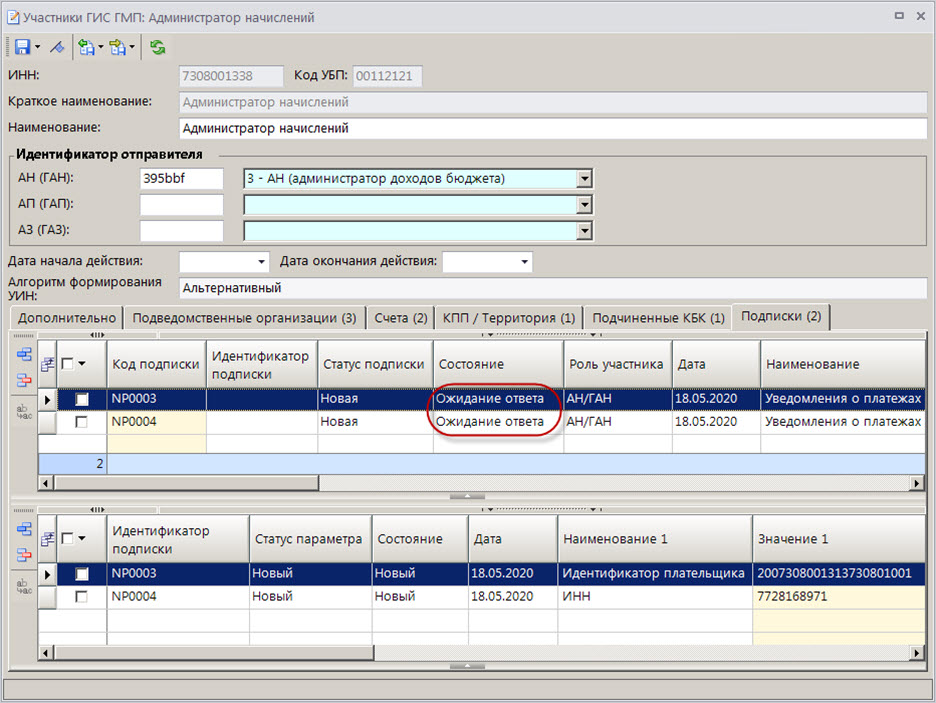Switch to the Счета (2) tab
Image resolution: width=936 pixels, height=703 pixels.
point(400,318)
